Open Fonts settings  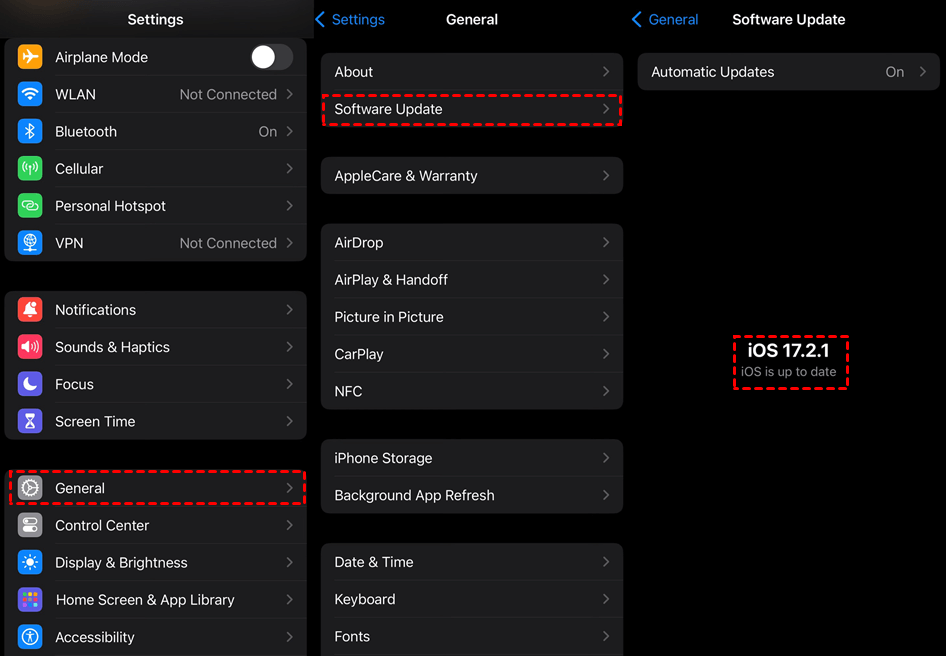pyautogui.click(x=472, y=637)
